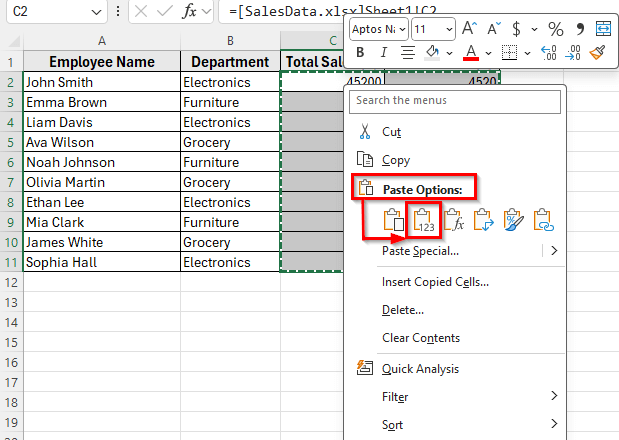The width and height of the screenshot is (619, 440).
Task: Select cell with John Smith
Action: 102,82
